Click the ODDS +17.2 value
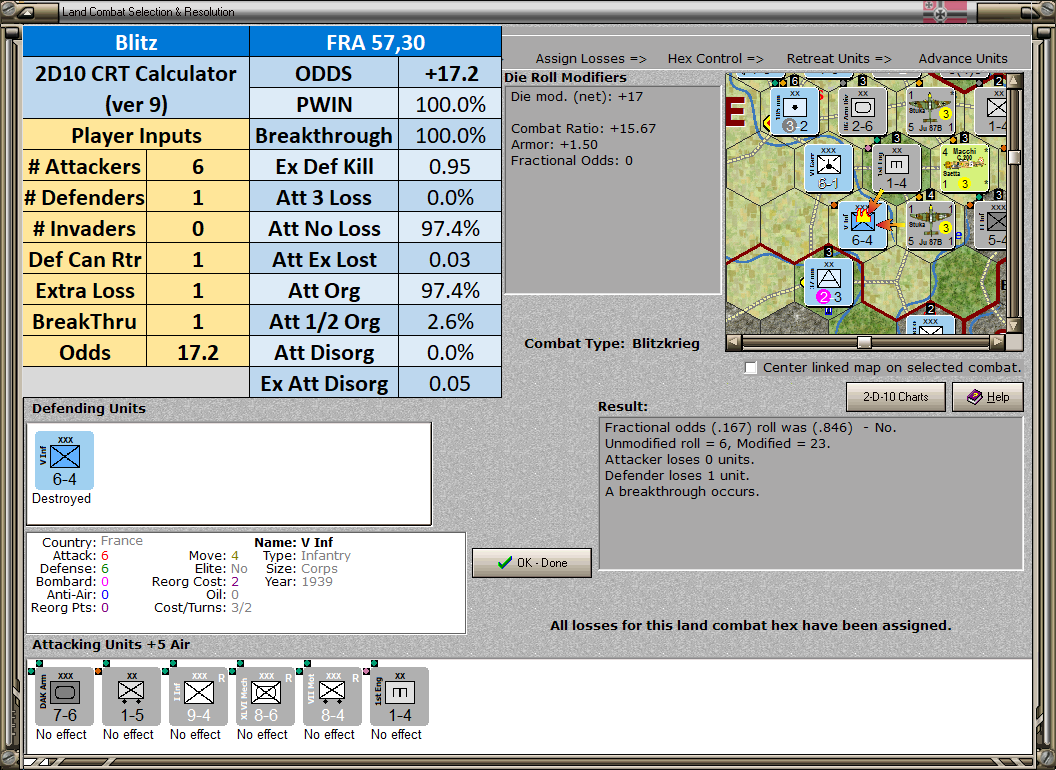This screenshot has height=770, width=1056. click(450, 73)
